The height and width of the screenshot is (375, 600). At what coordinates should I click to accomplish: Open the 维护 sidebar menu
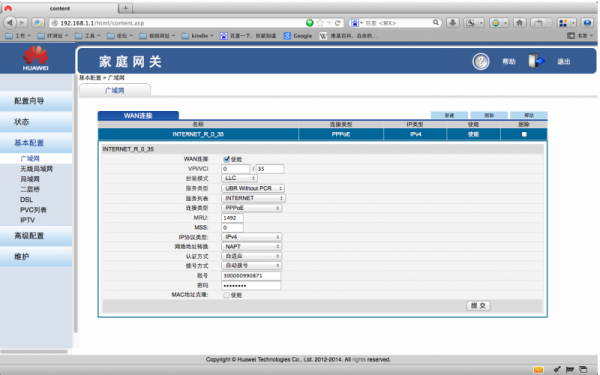pyautogui.click(x=36, y=256)
